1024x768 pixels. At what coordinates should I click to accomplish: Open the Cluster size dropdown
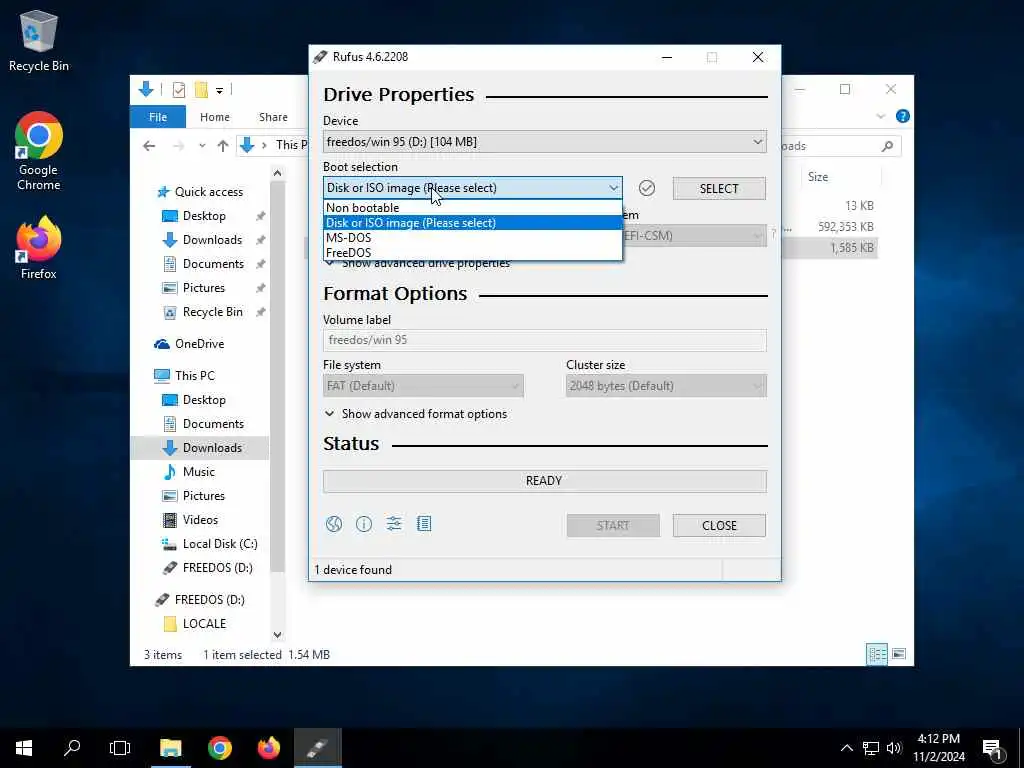pos(666,386)
